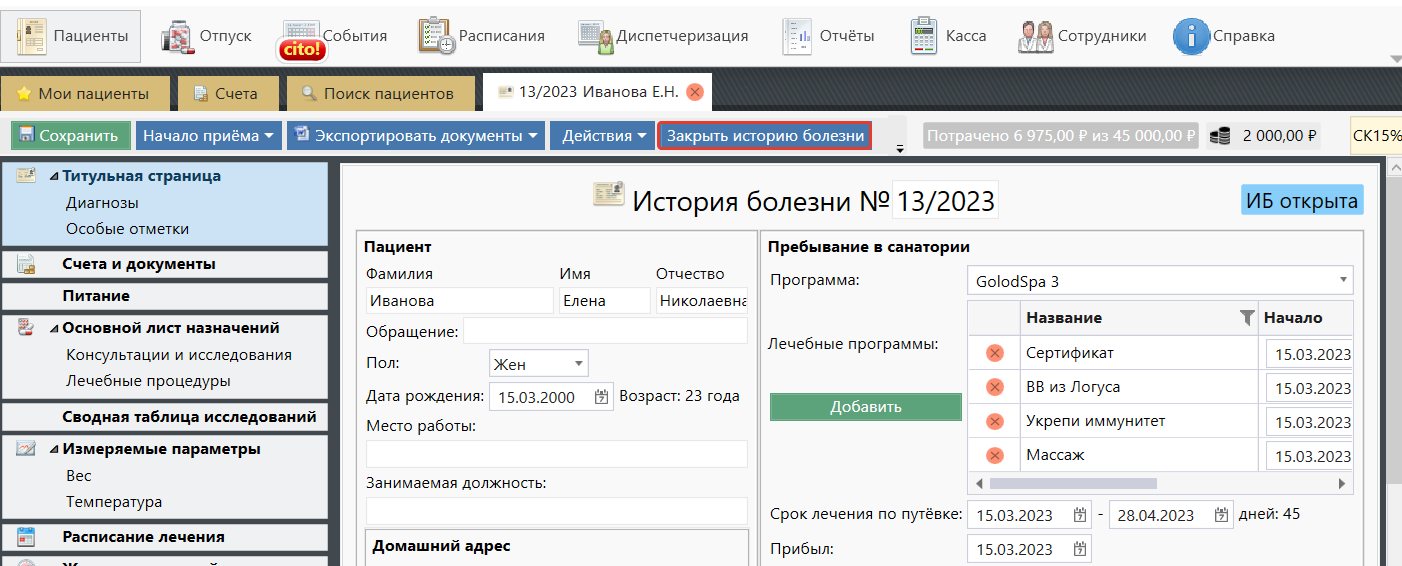The image size is (1402, 566).
Task: Open the Пол gender dropdown
Action: point(579,364)
